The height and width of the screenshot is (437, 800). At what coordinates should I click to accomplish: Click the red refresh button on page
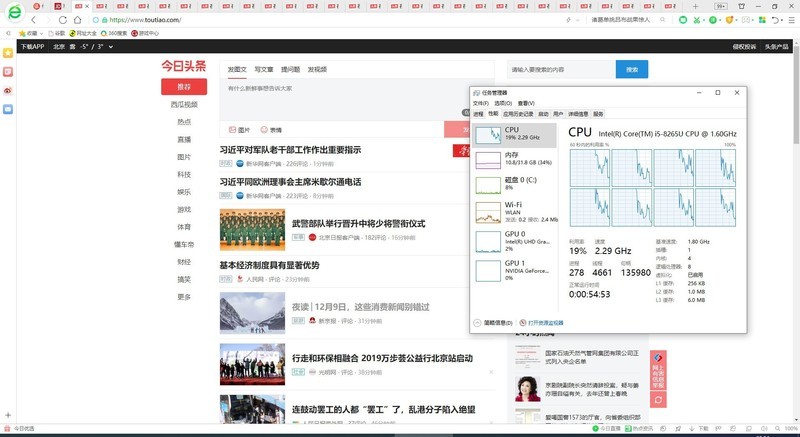pyautogui.click(x=658, y=400)
